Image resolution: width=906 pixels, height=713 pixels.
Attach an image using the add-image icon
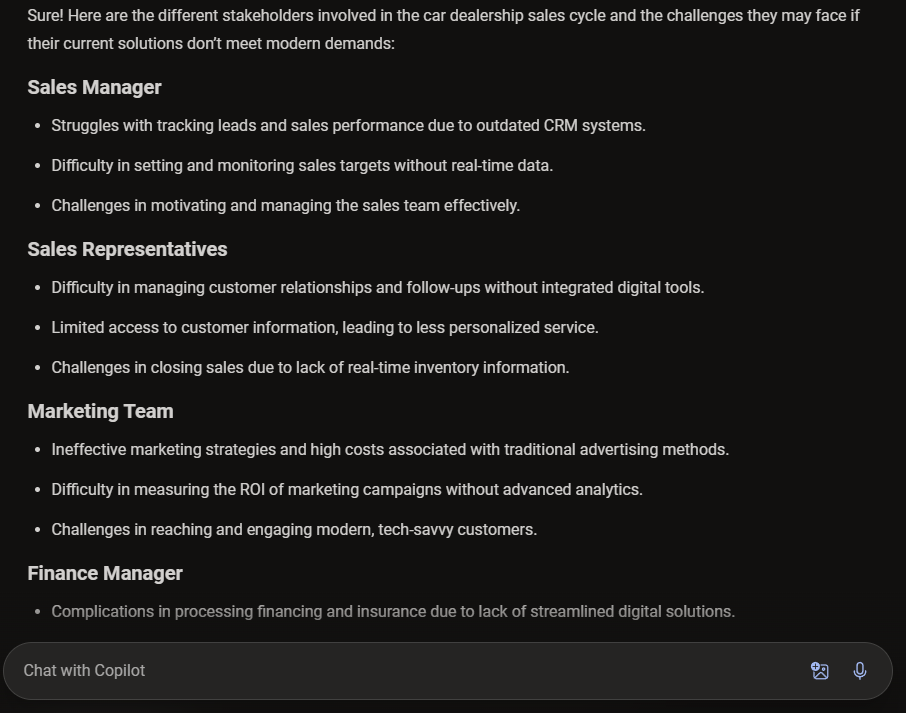[x=820, y=671]
